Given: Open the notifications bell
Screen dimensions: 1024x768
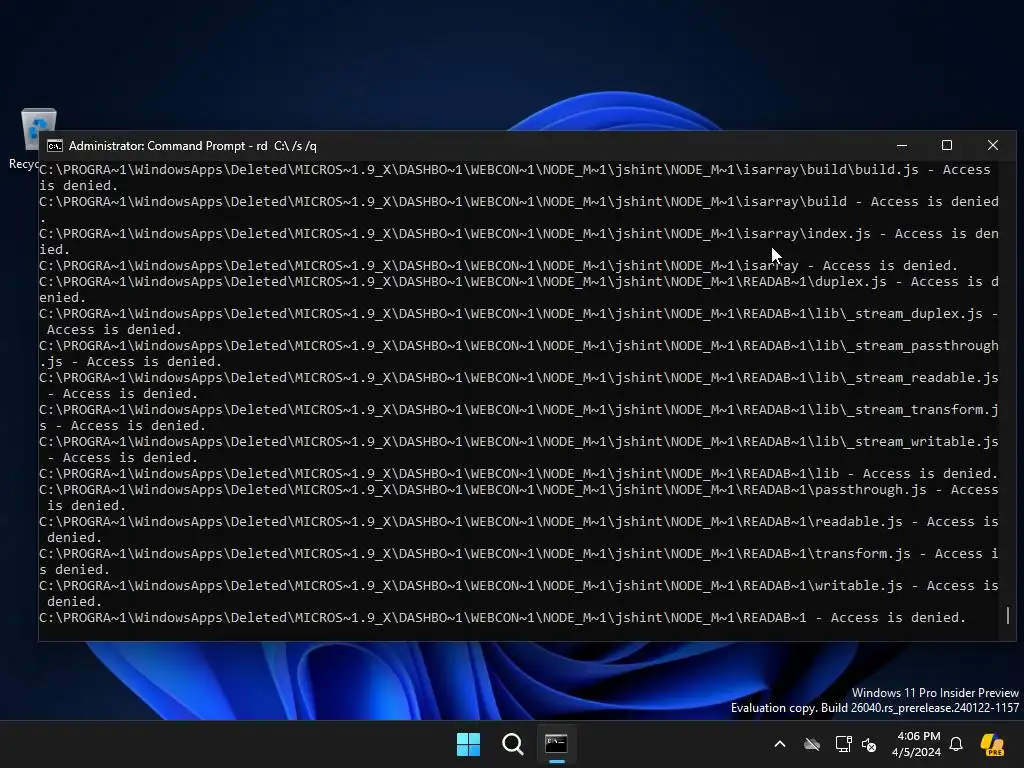Looking at the screenshot, I should [956, 744].
